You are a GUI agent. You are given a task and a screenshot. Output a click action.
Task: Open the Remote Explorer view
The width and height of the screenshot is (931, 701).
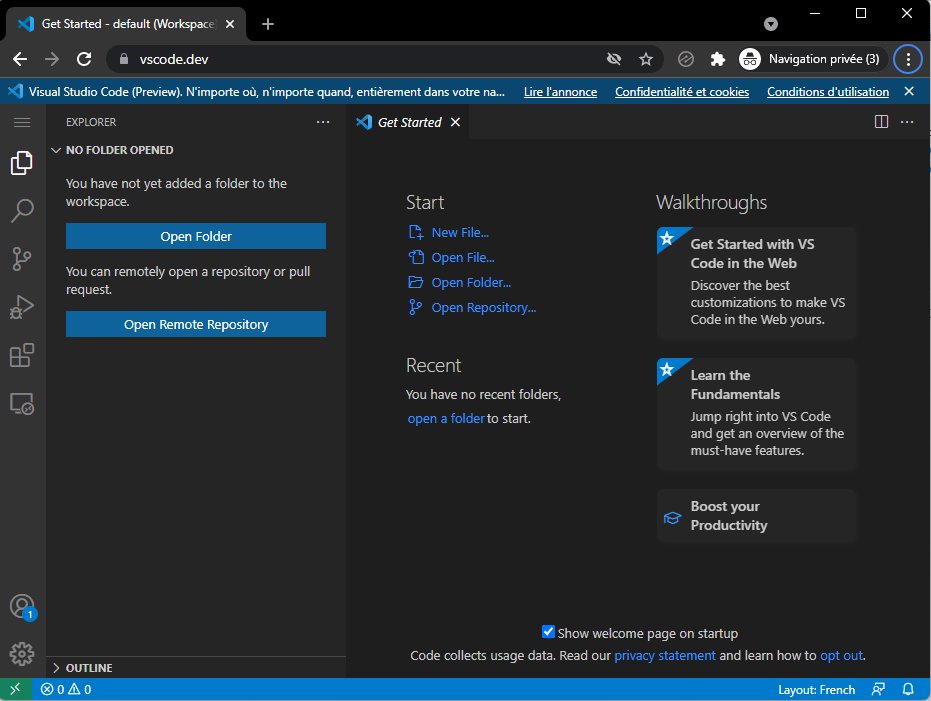tap(22, 402)
